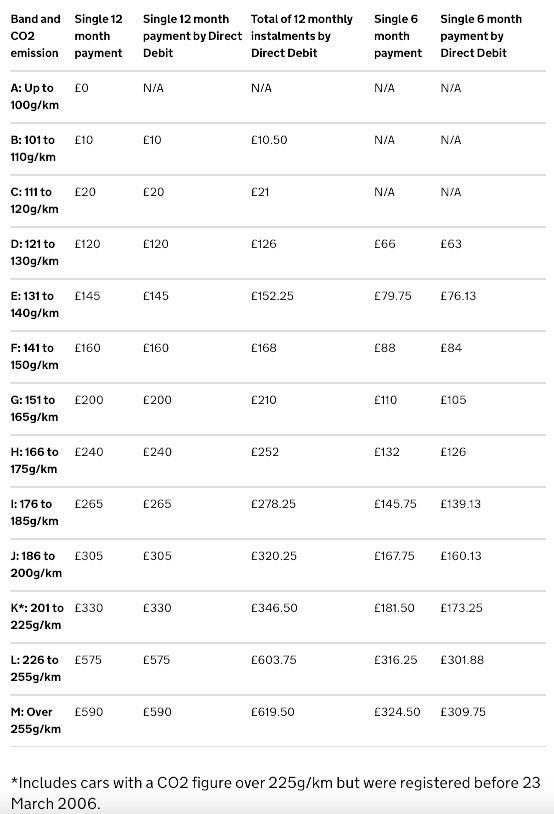Click the 'Single 12 month payment' header

click(x=99, y=36)
